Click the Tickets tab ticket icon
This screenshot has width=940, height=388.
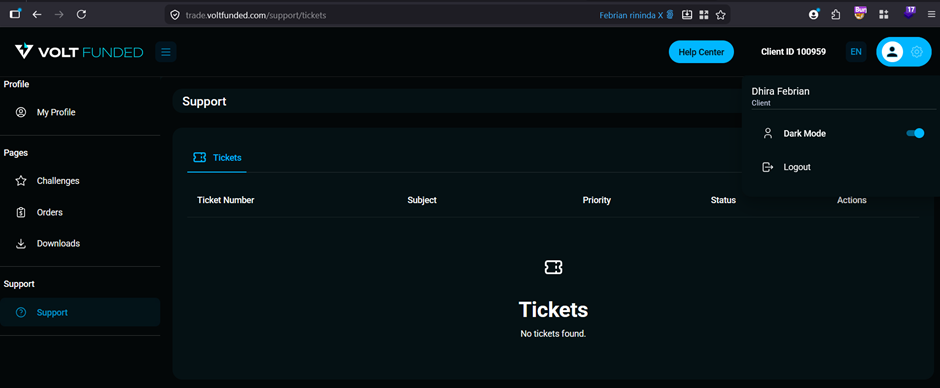(200, 157)
